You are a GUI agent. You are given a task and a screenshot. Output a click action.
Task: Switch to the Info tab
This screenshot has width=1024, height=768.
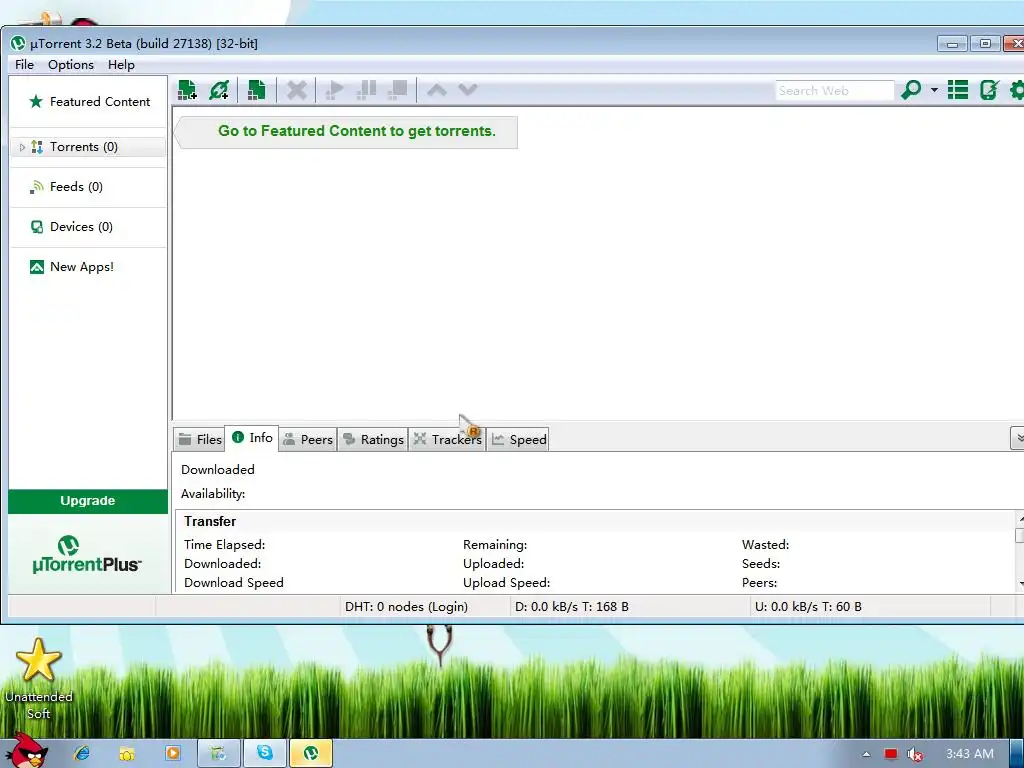252,438
